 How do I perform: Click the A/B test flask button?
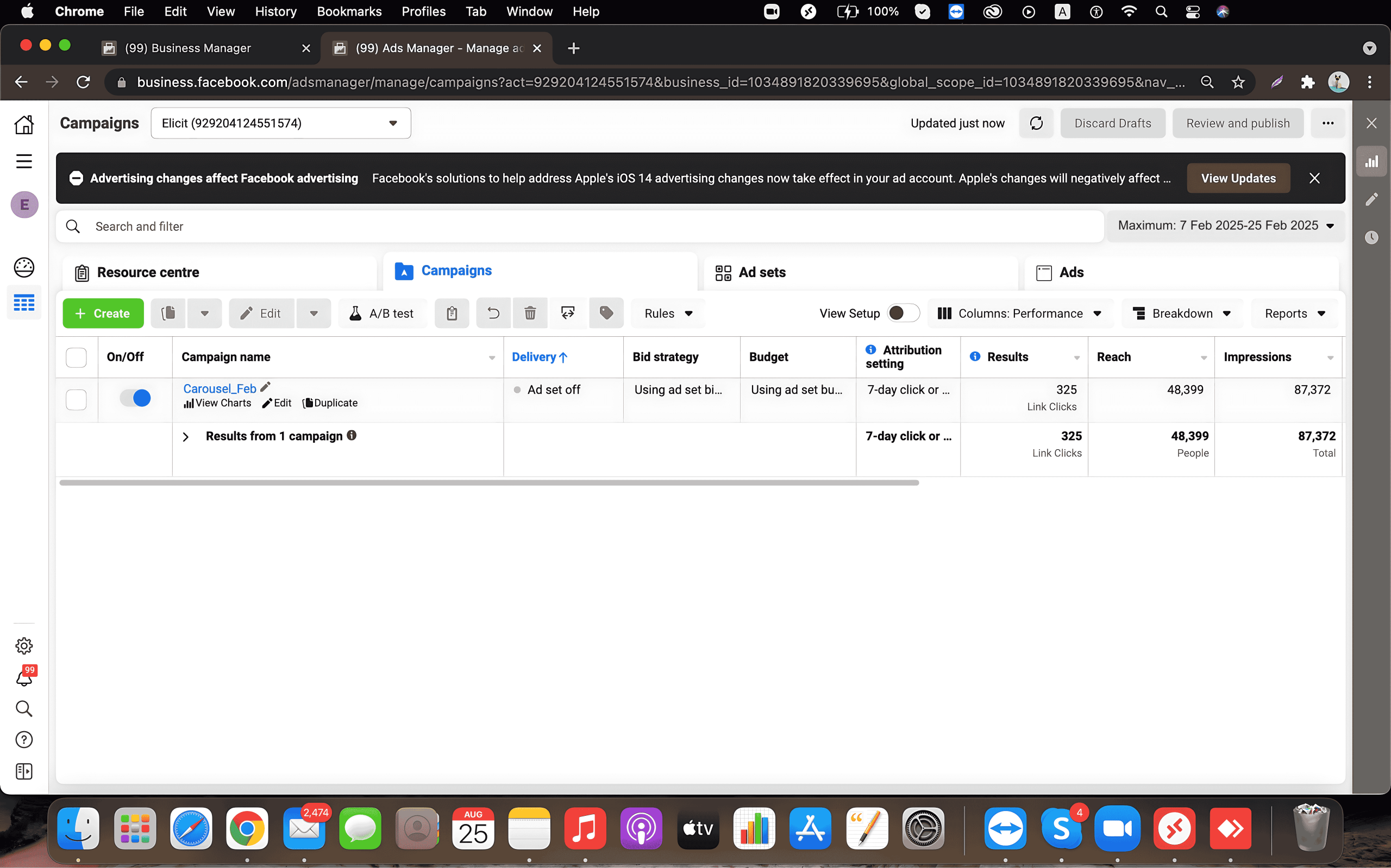[x=383, y=313]
